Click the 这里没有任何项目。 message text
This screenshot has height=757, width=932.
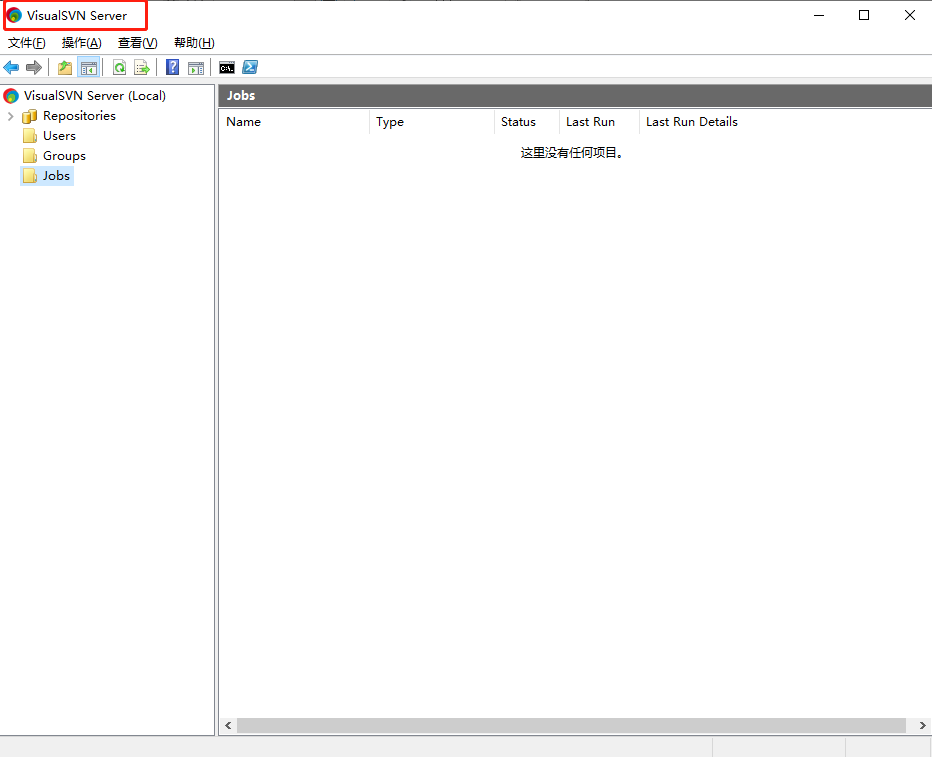[572, 153]
